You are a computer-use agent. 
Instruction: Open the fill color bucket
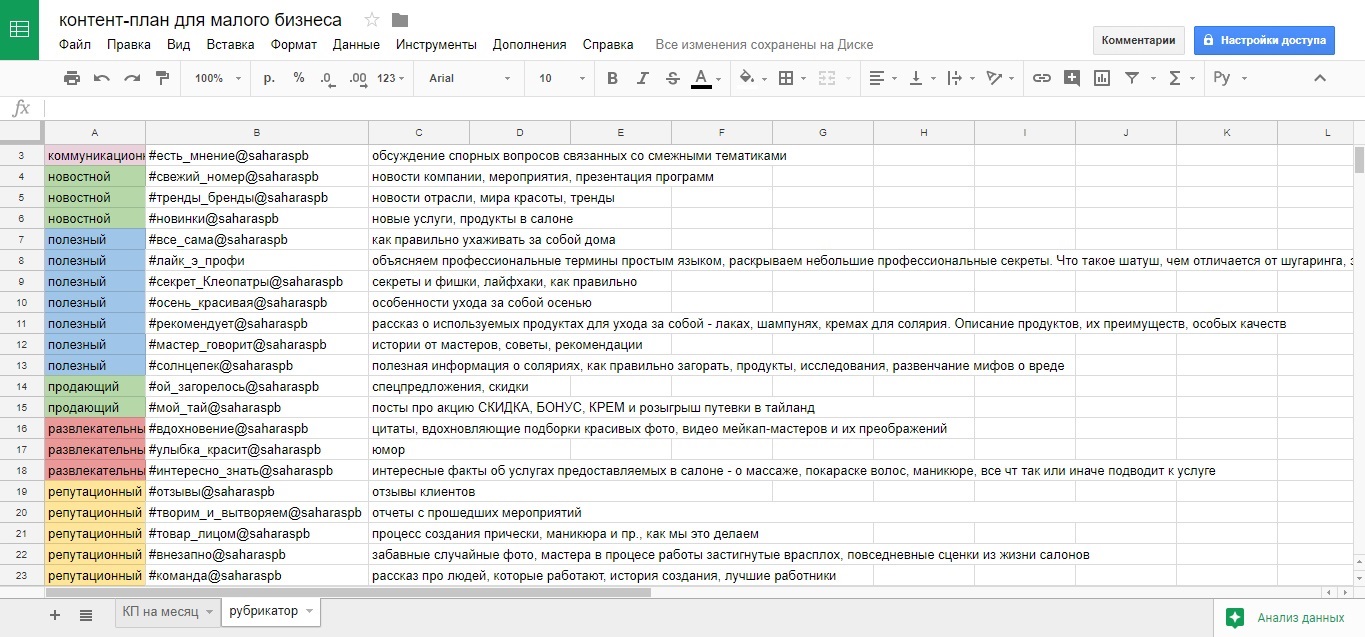pos(752,78)
